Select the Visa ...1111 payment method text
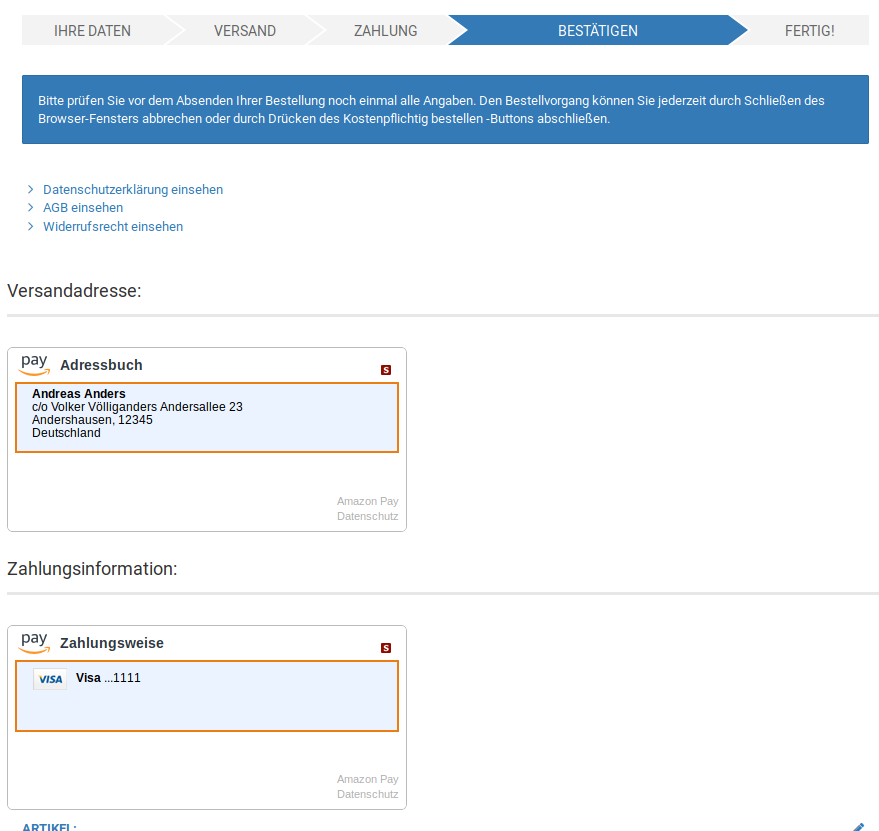This screenshot has width=879, height=831. tap(108, 678)
